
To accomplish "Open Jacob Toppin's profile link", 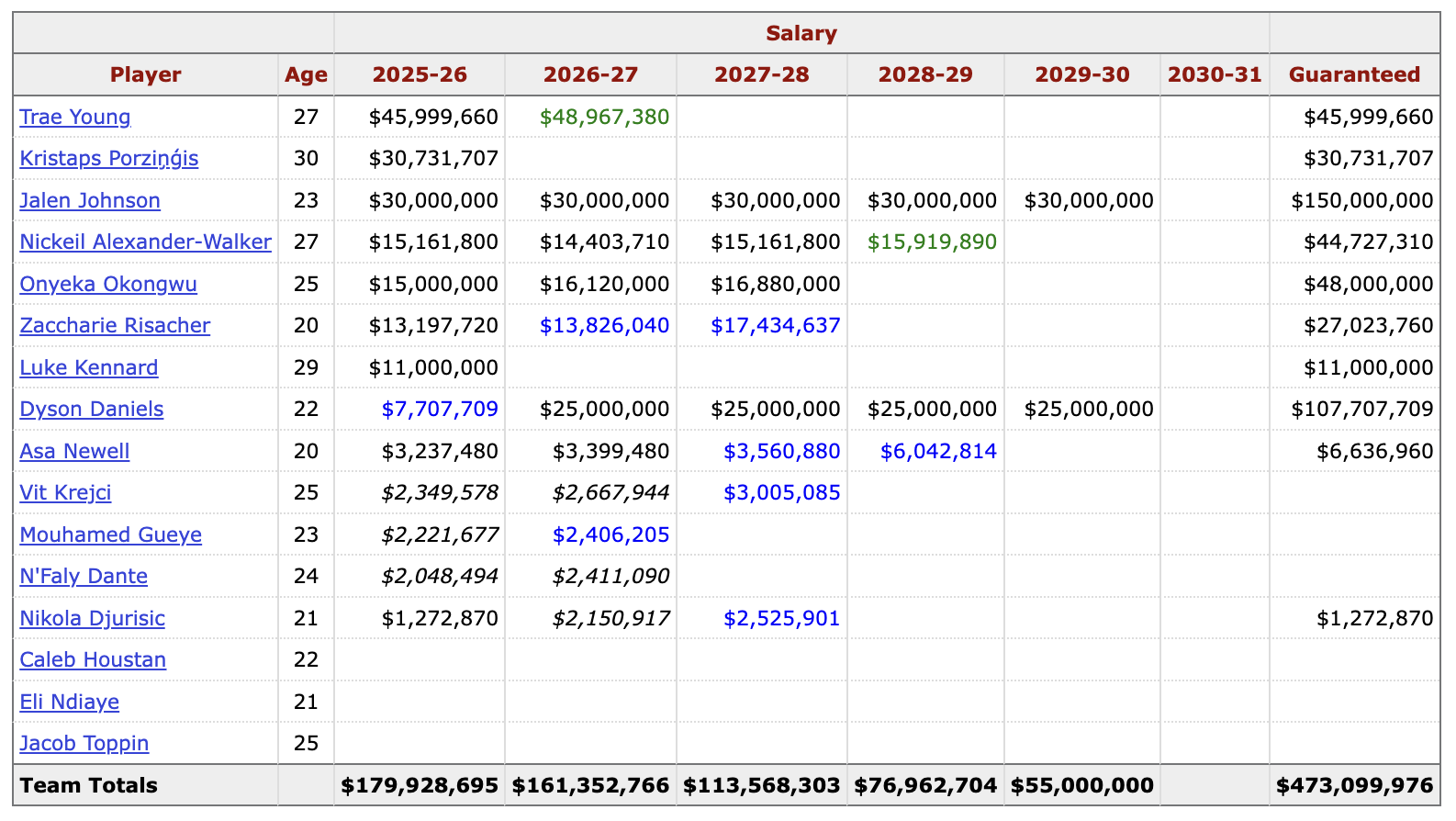I will (84, 743).
